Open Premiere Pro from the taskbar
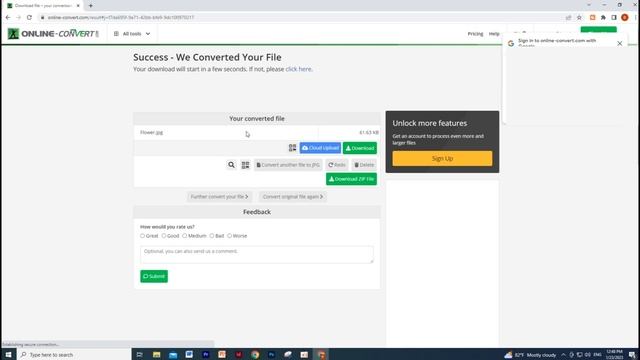The height and width of the screenshot is (360, 640). click(206, 354)
